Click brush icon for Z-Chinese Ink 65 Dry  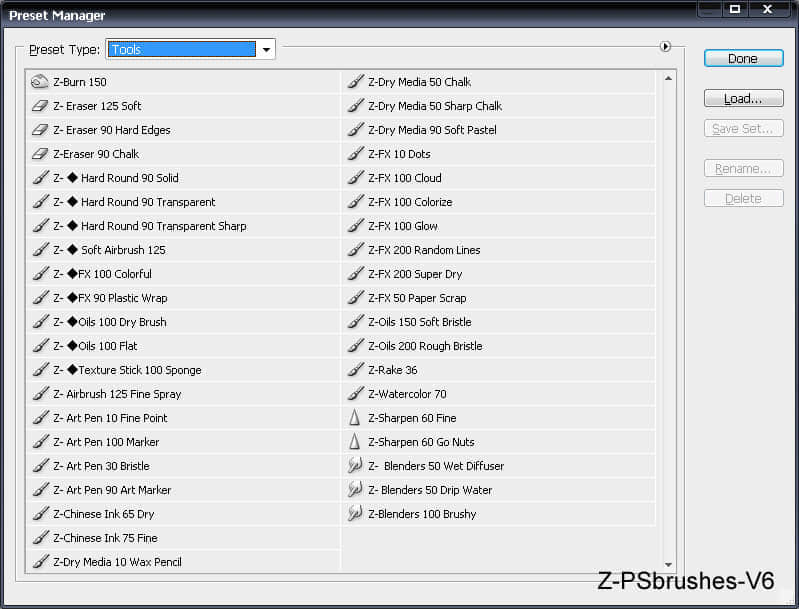41,513
